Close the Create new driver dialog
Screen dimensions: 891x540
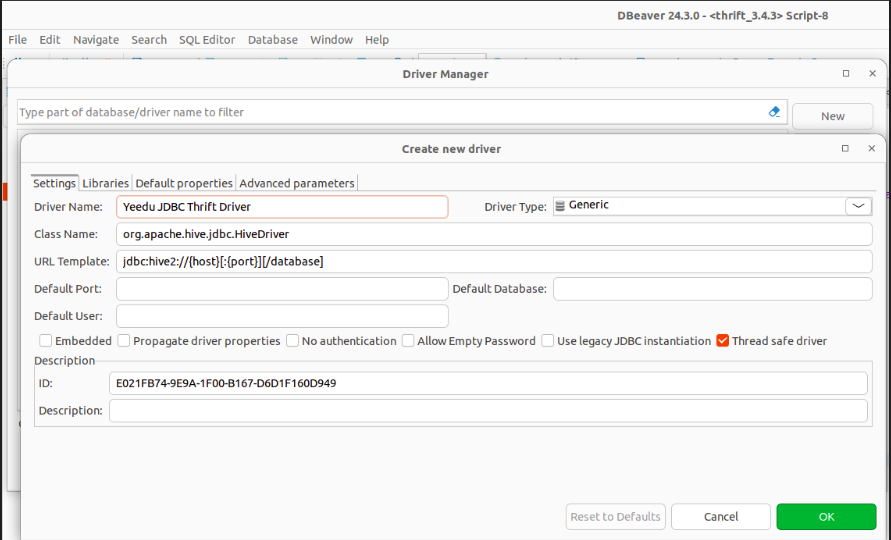872,148
